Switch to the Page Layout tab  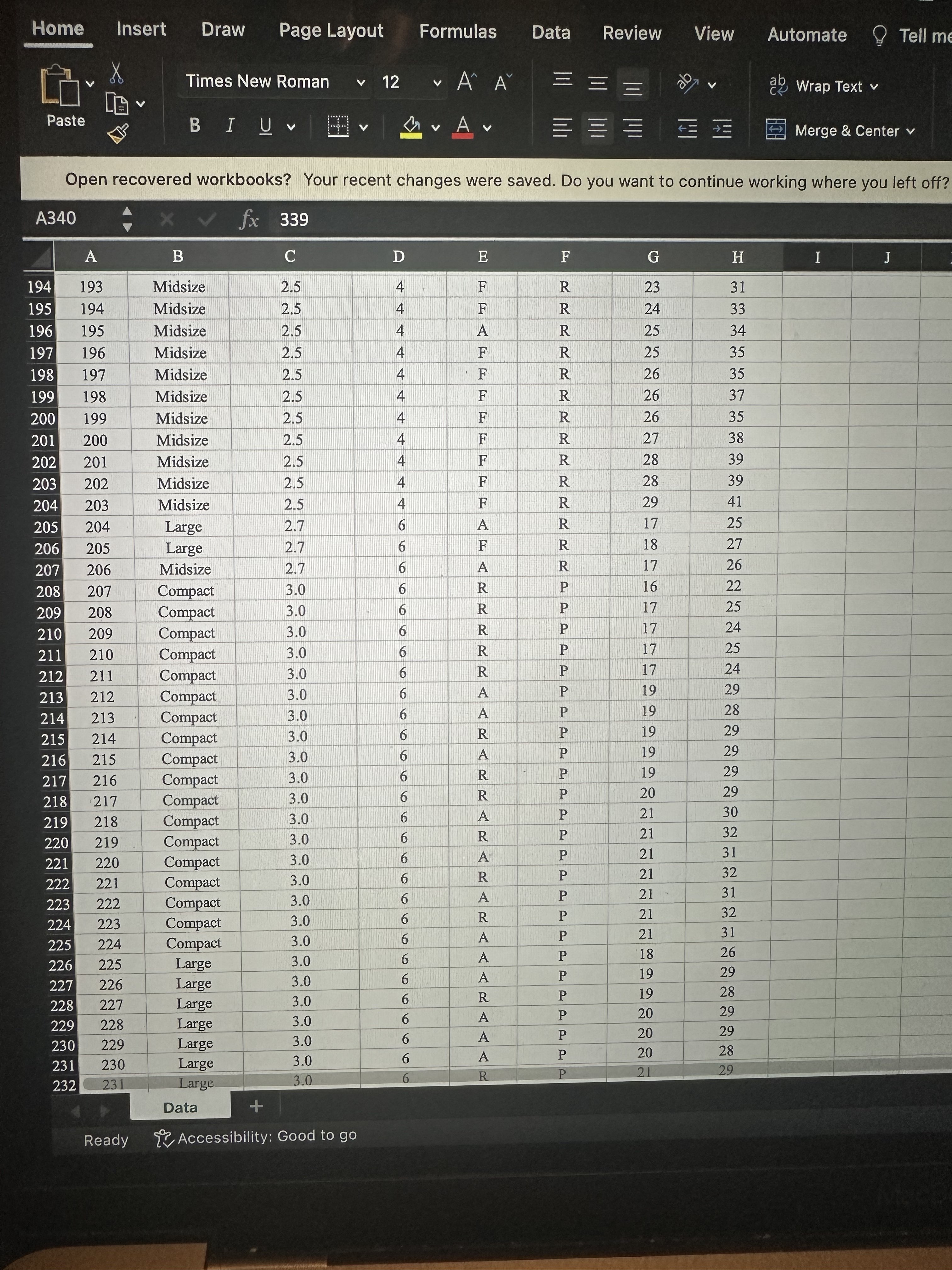tap(331, 31)
